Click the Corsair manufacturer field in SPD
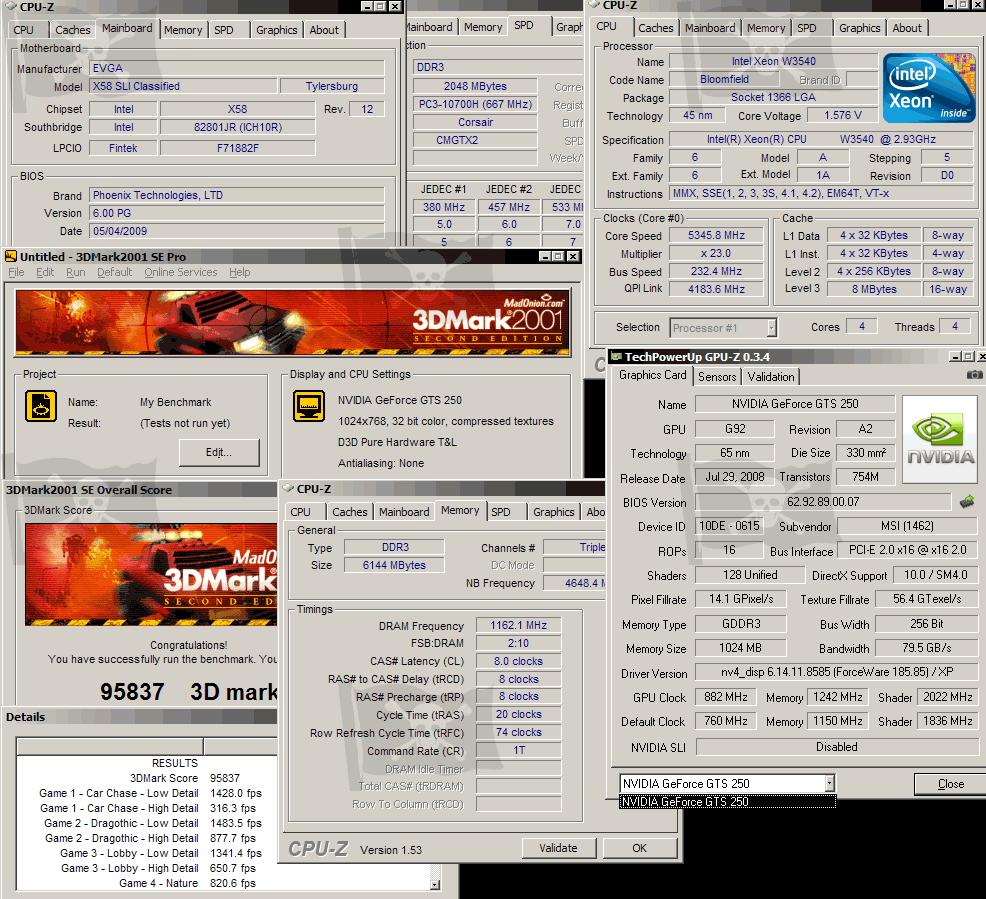 [475, 122]
